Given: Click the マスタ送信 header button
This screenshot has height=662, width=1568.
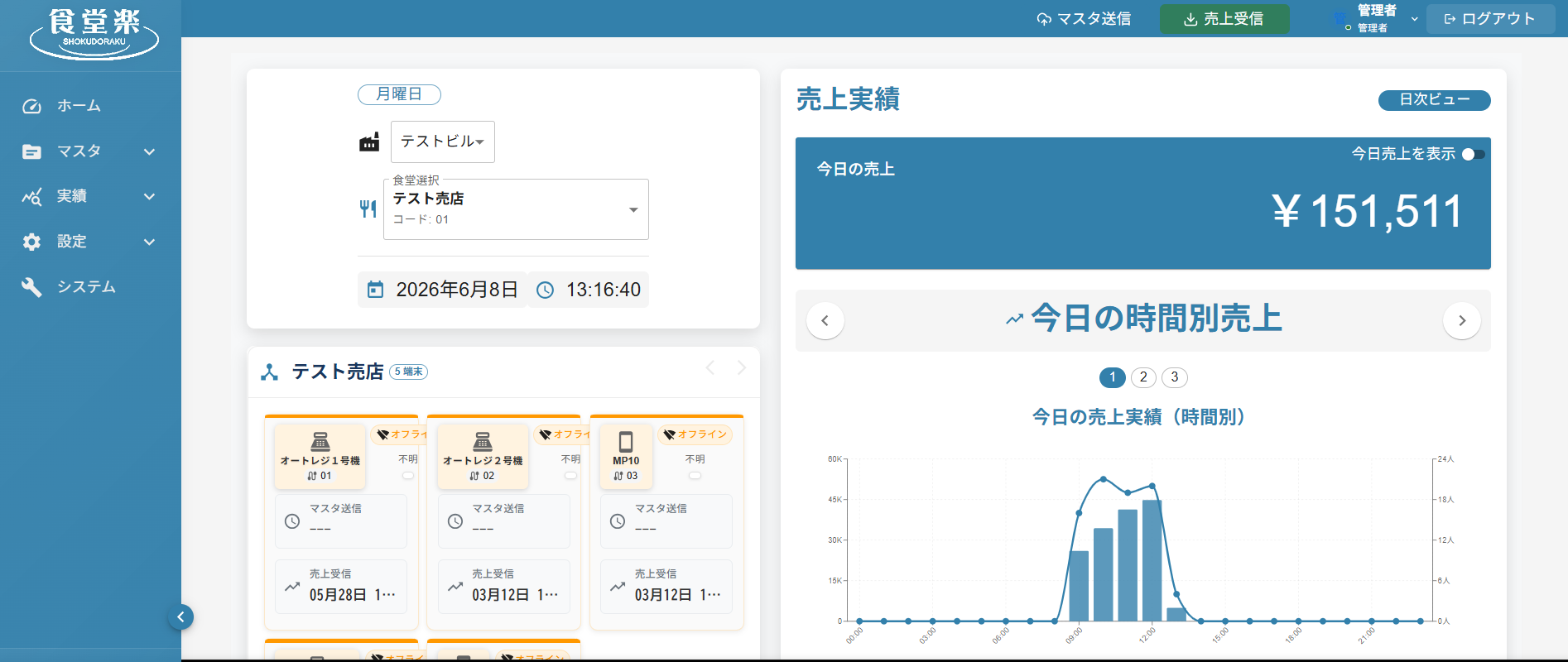Looking at the screenshot, I should coord(1084,19).
